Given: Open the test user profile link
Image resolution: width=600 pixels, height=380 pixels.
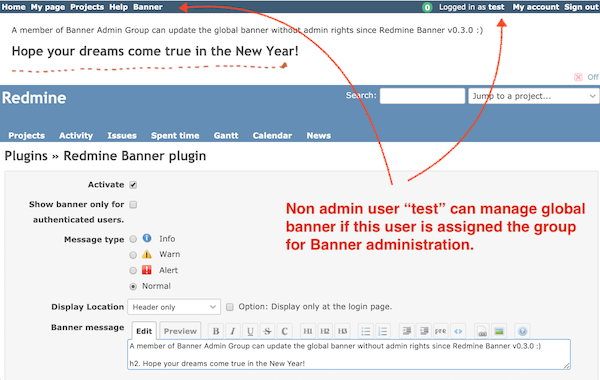Looking at the screenshot, I should (x=496, y=7).
